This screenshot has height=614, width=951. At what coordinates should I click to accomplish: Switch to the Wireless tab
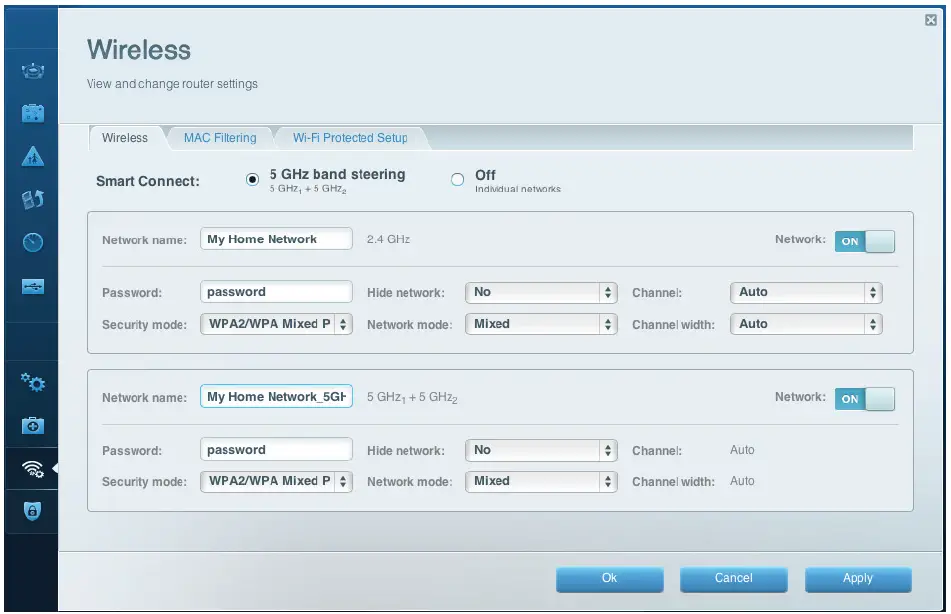tap(125, 138)
